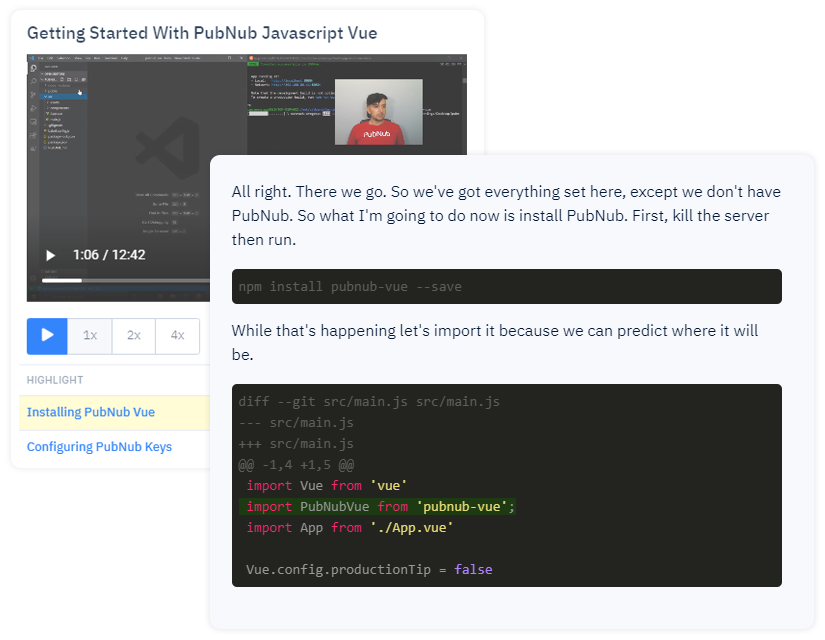
Task: Click the diff --git src/main.js line
Action: tap(369, 402)
